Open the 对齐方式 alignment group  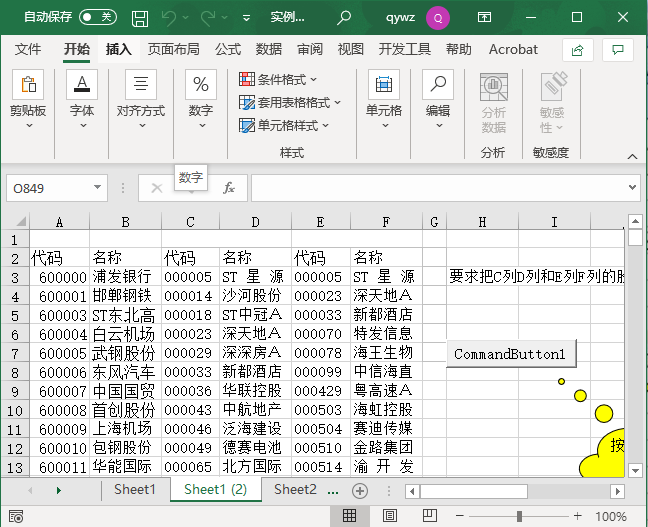141,99
